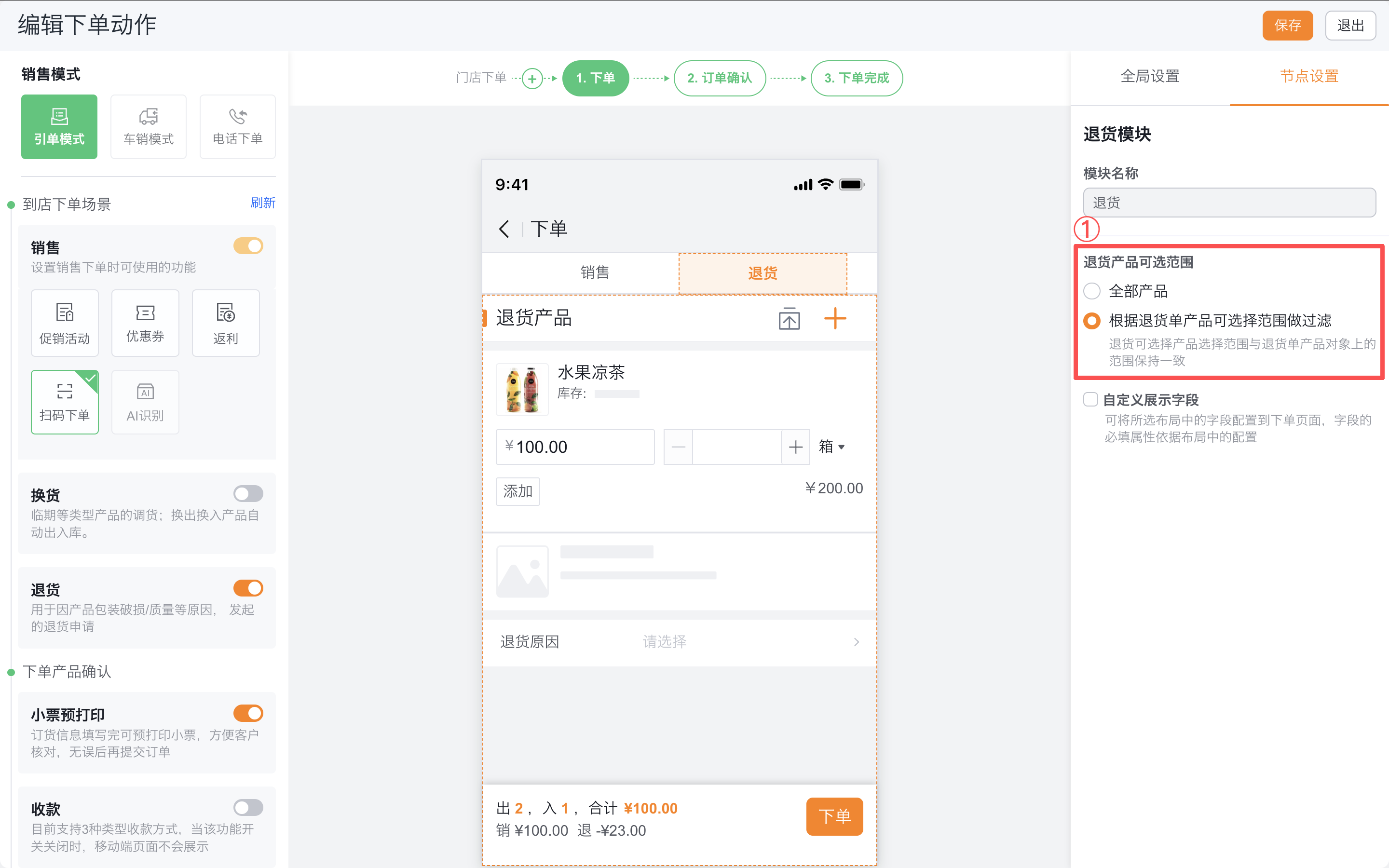This screenshot has height=868, width=1389.
Task: Enable the 换货 toggle
Action: (x=248, y=492)
